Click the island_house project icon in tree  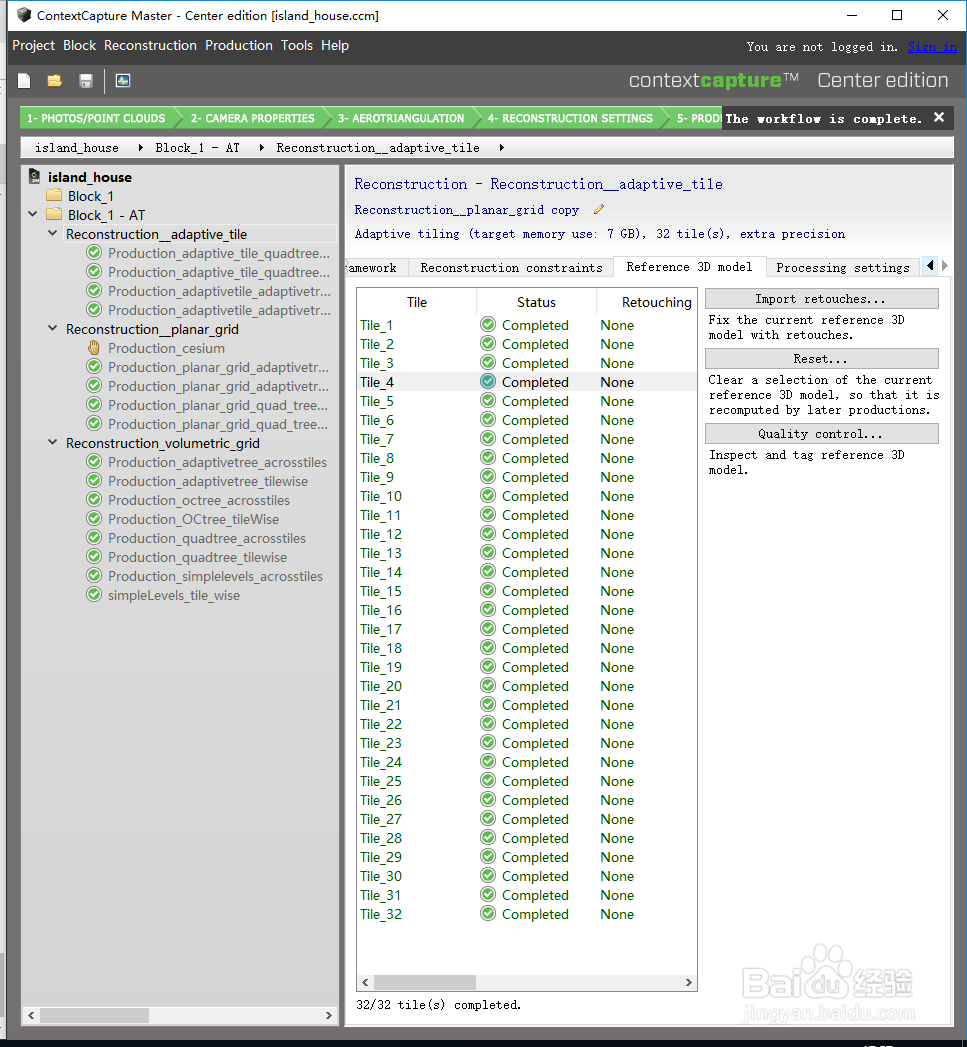click(x=35, y=177)
